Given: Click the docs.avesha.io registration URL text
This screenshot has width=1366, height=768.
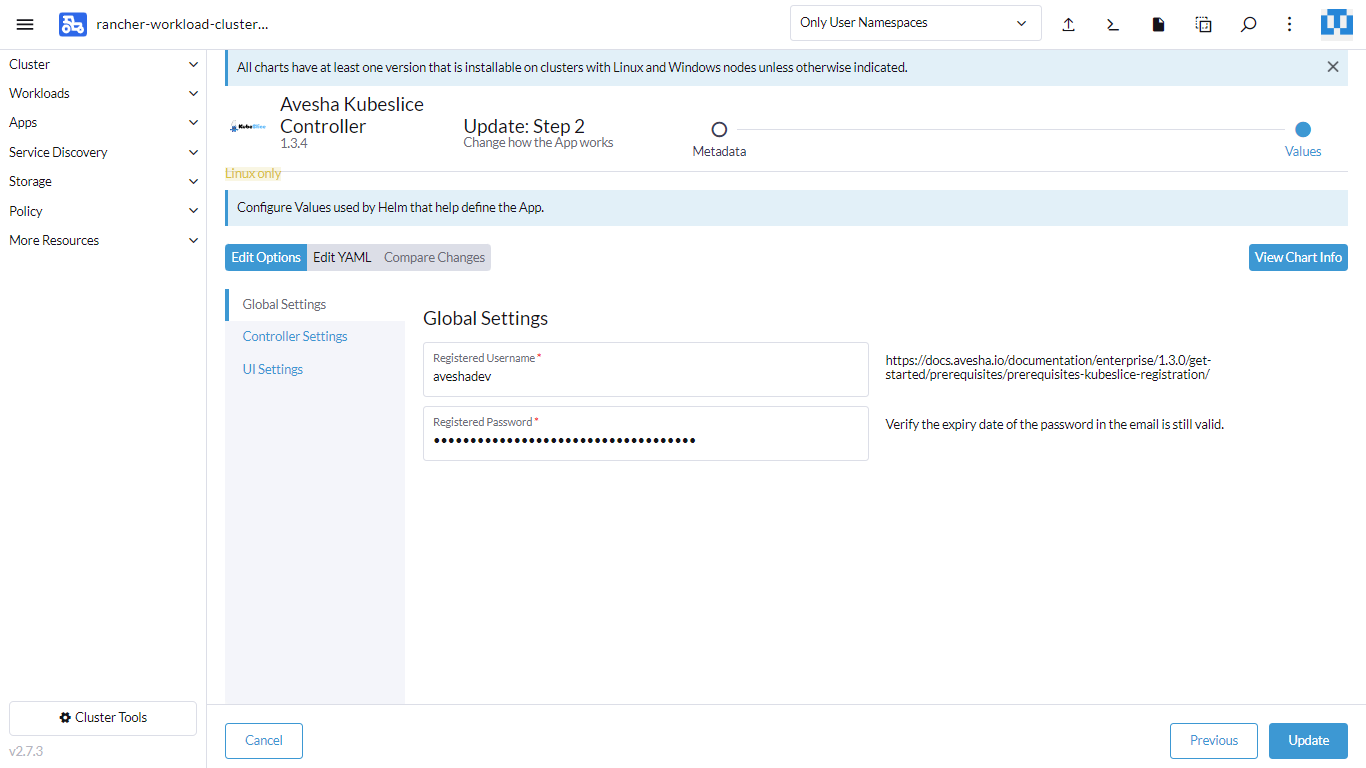Looking at the screenshot, I should [x=1048, y=367].
